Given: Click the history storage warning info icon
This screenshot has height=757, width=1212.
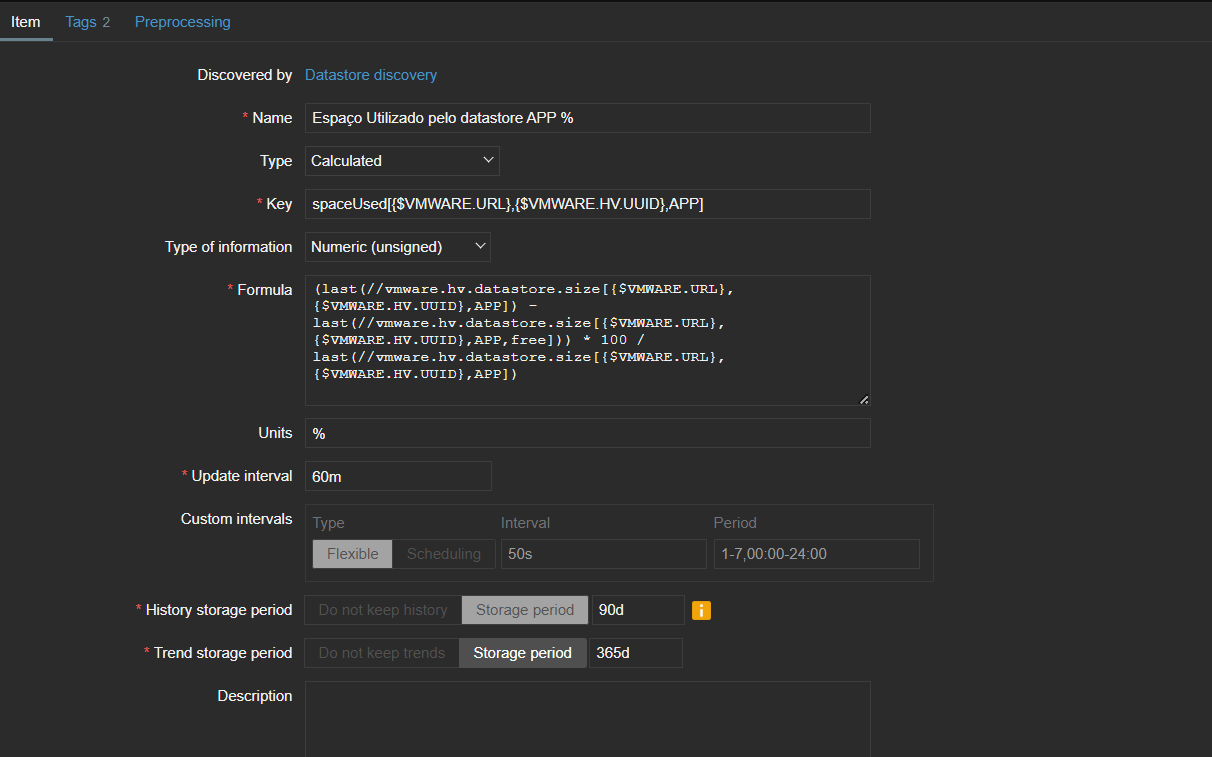Looking at the screenshot, I should click(x=701, y=610).
